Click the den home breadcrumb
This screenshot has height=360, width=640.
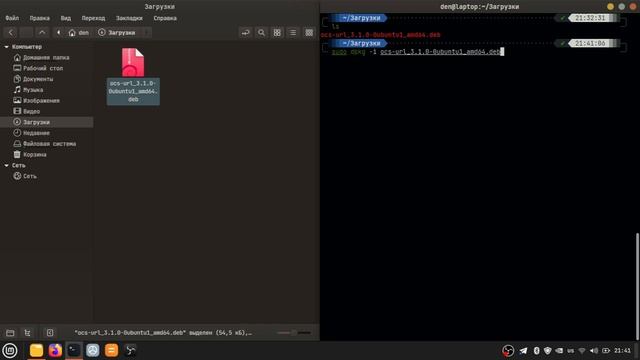click(x=79, y=33)
